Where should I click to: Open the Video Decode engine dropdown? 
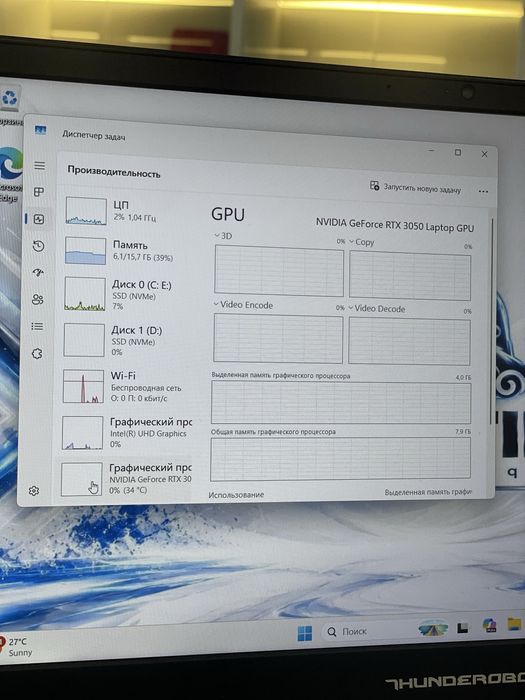point(377,308)
